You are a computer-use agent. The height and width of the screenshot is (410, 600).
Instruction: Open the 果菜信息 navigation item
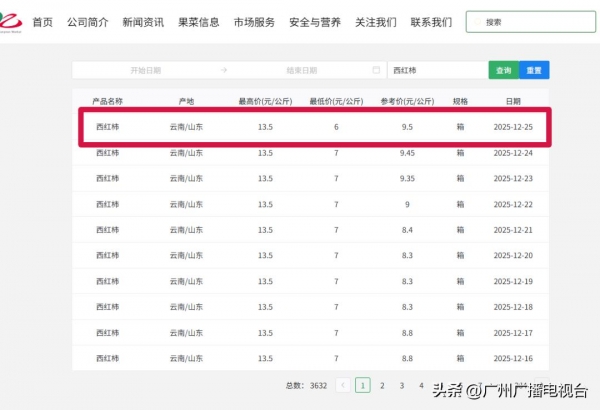(x=199, y=21)
